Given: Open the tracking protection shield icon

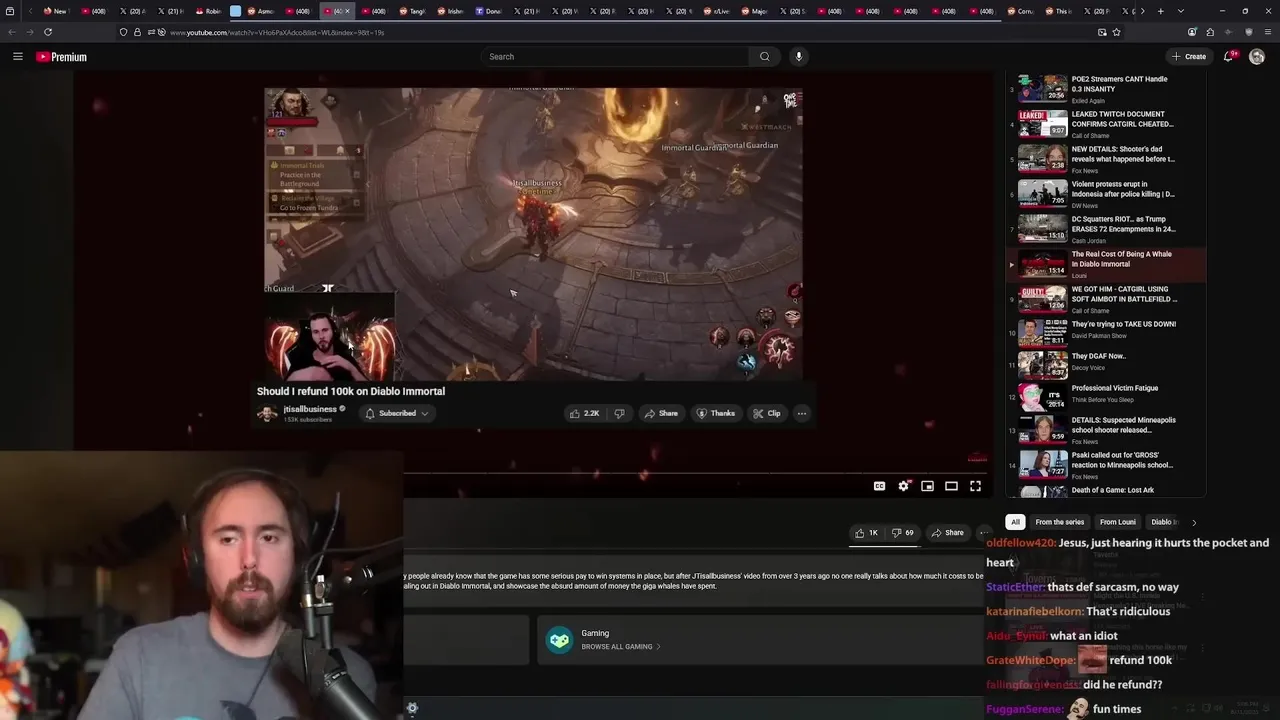Looking at the screenshot, I should click(x=123, y=32).
